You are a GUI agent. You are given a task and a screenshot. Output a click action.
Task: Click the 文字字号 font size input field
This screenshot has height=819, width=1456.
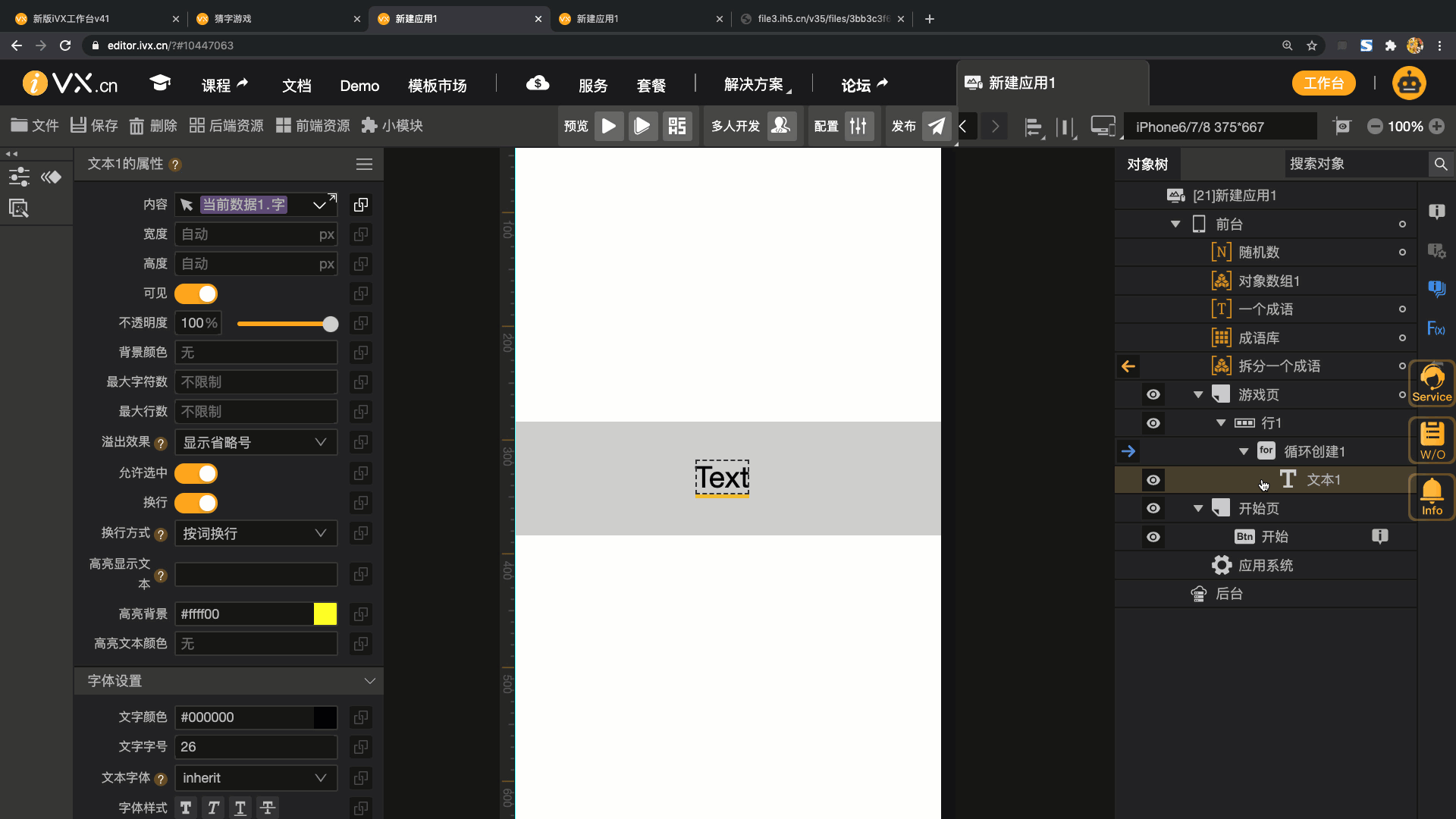pyautogui.click(x=256, y=746)
